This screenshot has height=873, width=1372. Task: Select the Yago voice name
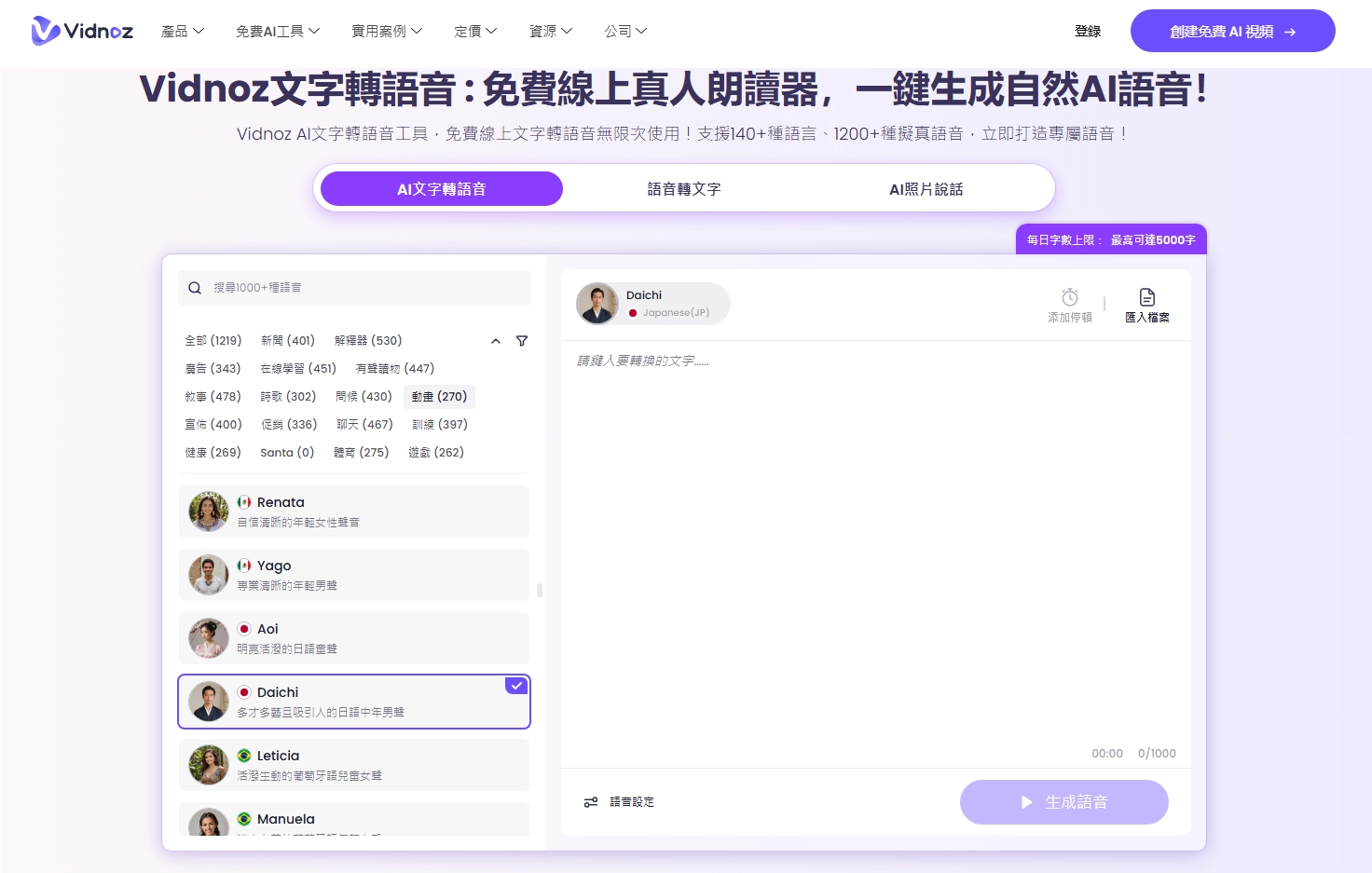[274, 566]
